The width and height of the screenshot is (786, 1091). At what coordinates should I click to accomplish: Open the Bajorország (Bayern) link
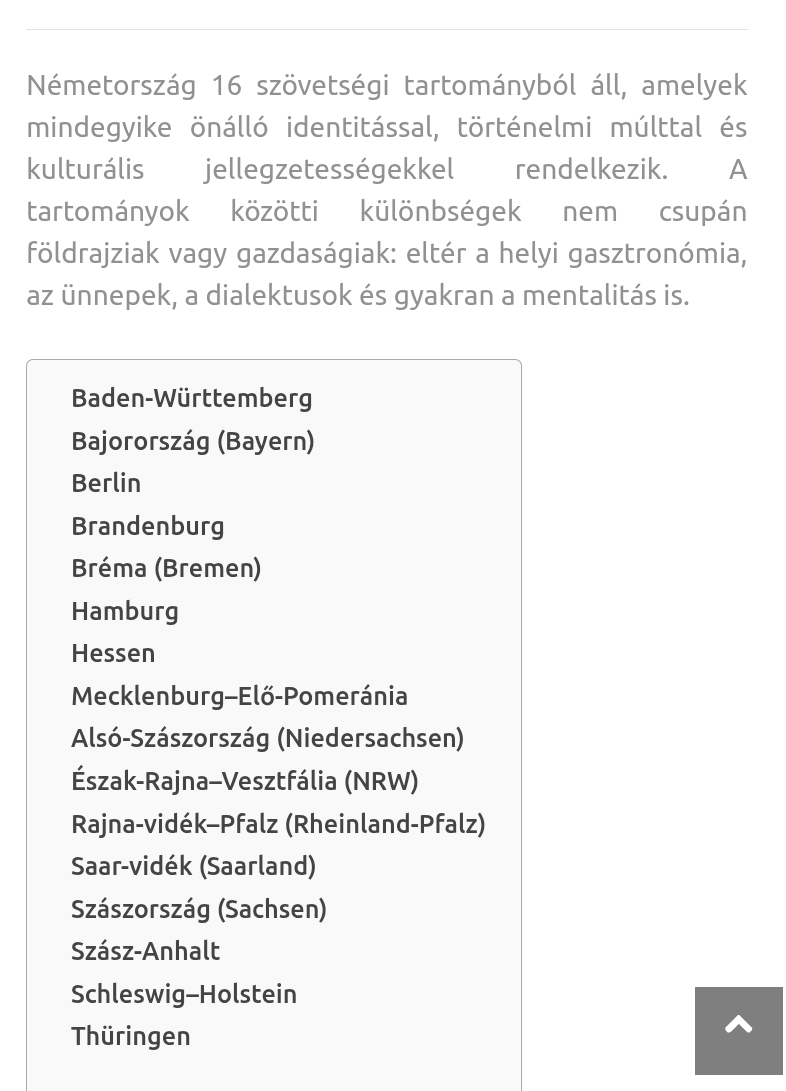193,441
